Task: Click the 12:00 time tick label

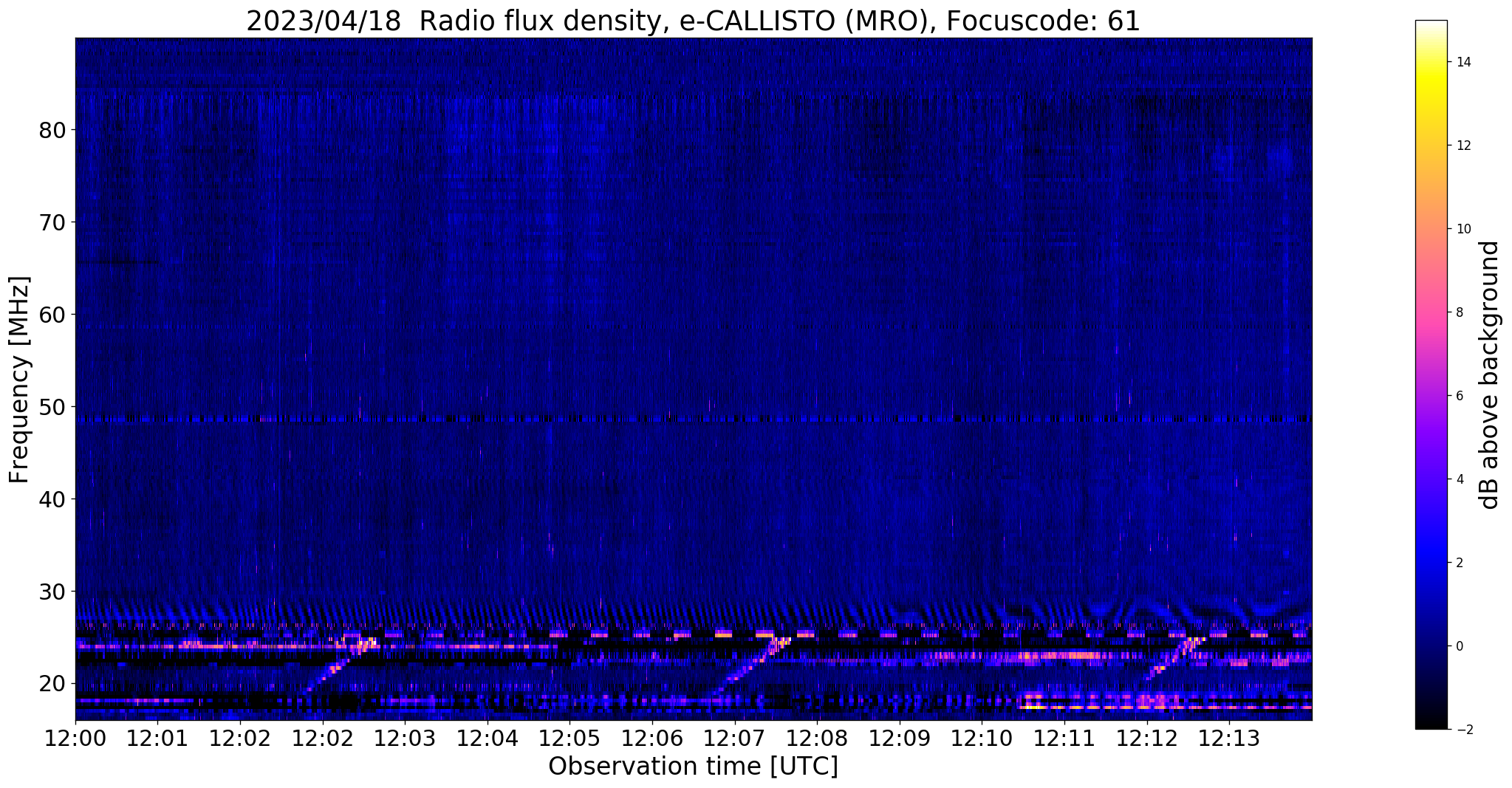Action: (75, 739)
